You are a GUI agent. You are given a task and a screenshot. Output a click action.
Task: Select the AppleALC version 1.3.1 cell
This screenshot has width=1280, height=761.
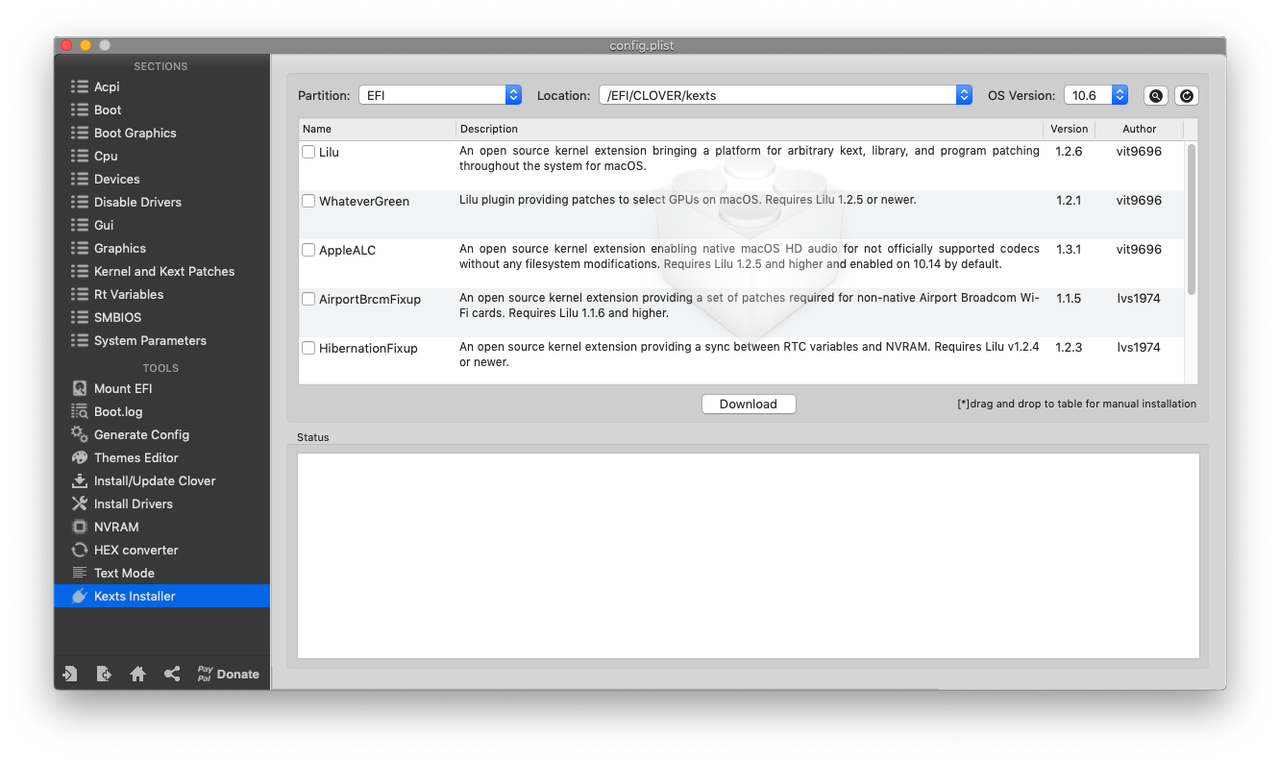1068,250
